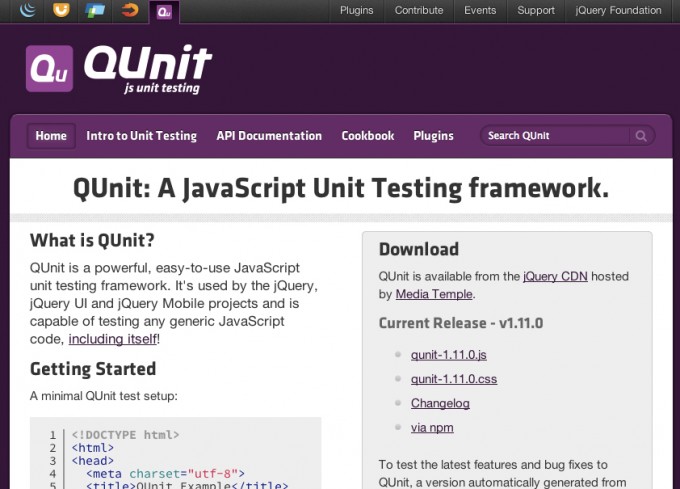
Task: Click the search magnifier icon
Action: coord(641,136)
